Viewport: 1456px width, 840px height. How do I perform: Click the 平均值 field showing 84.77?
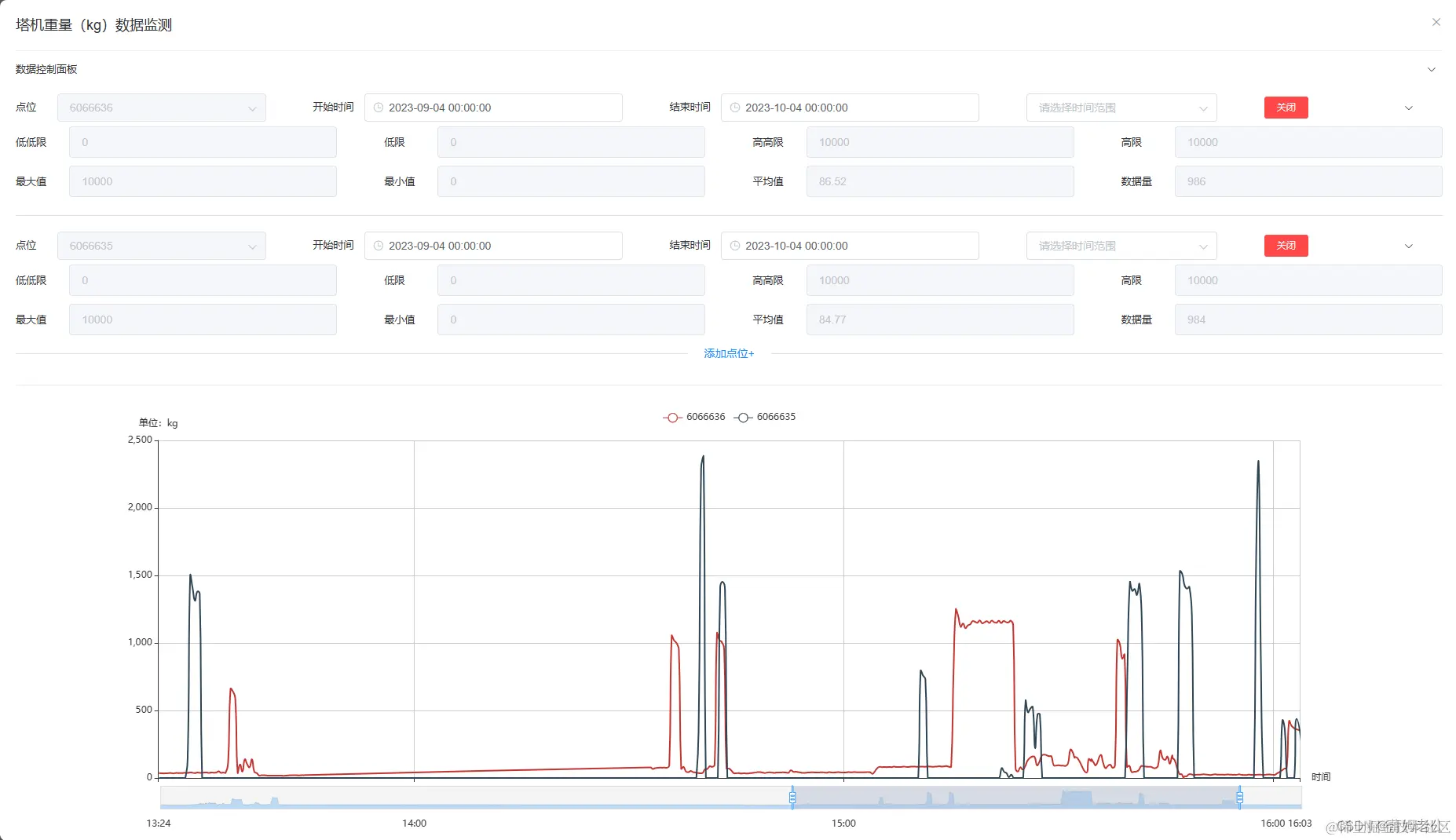[x=940, y=320]
